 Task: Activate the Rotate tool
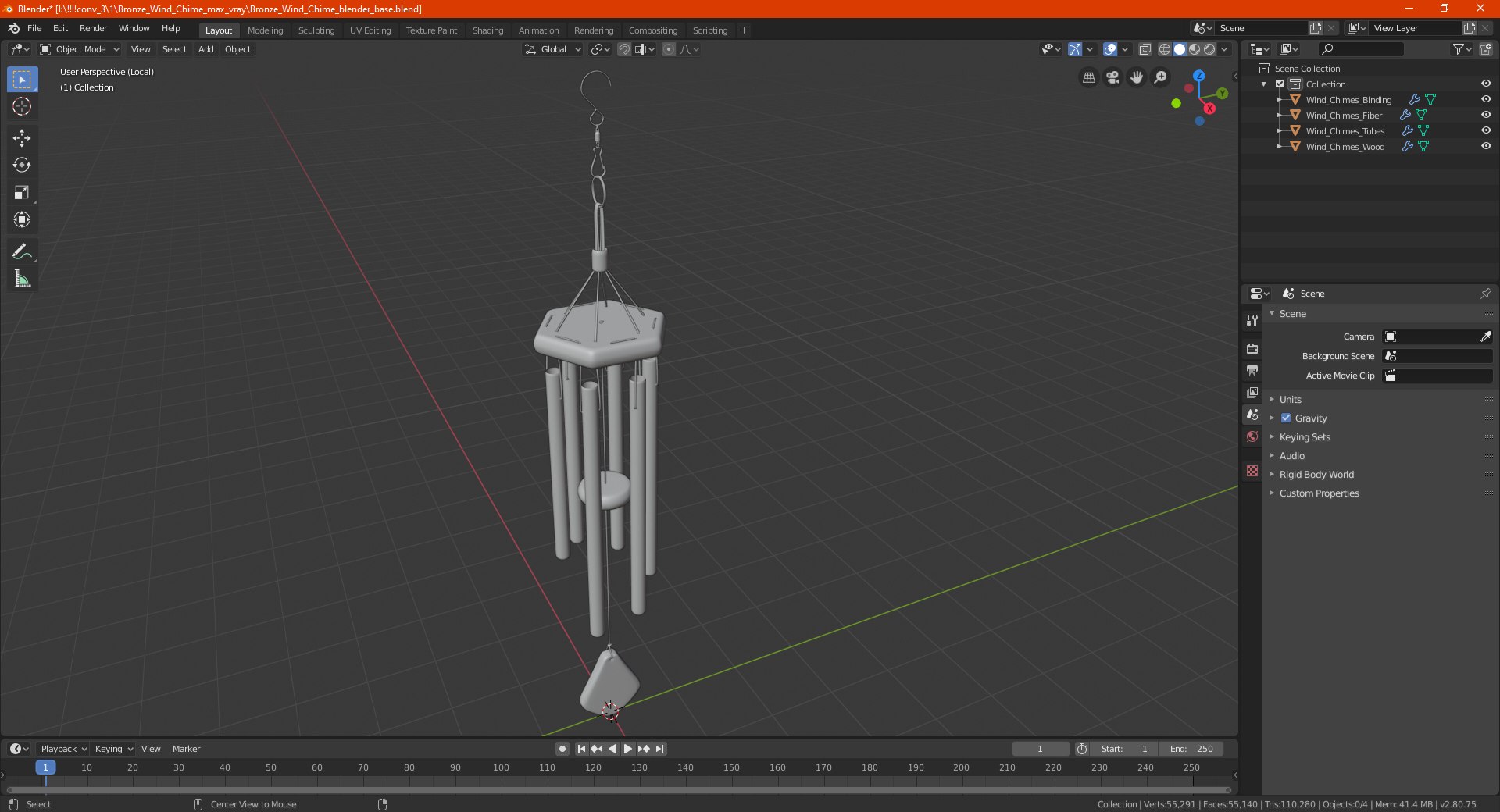(x=22, y=165)
